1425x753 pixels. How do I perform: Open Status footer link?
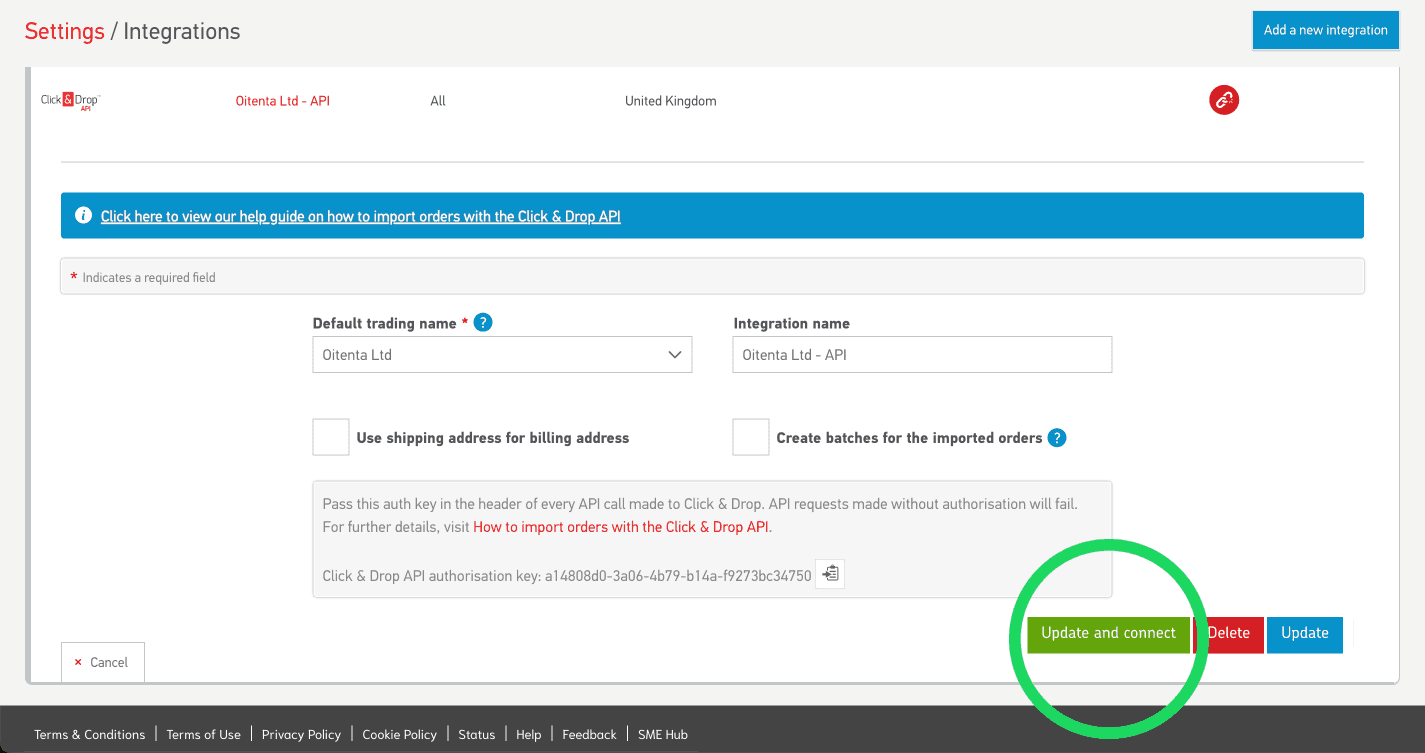coord(477,734)
